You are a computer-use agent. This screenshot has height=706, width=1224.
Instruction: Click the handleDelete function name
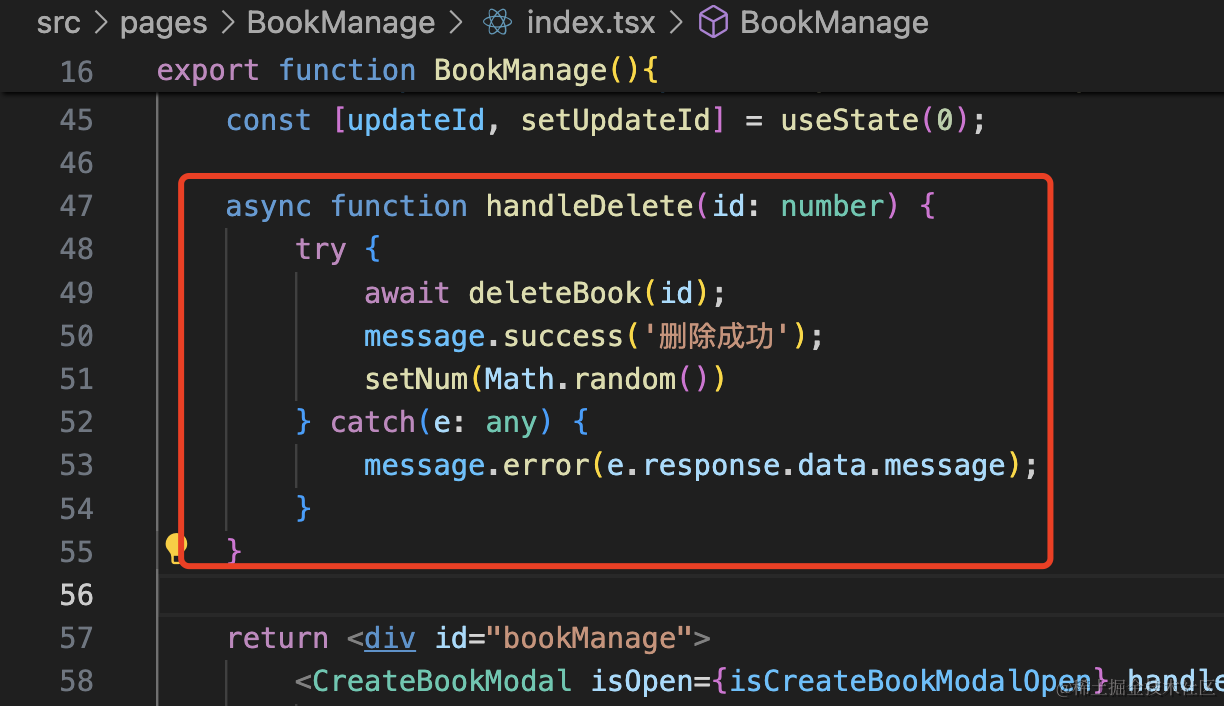[589, 206]
